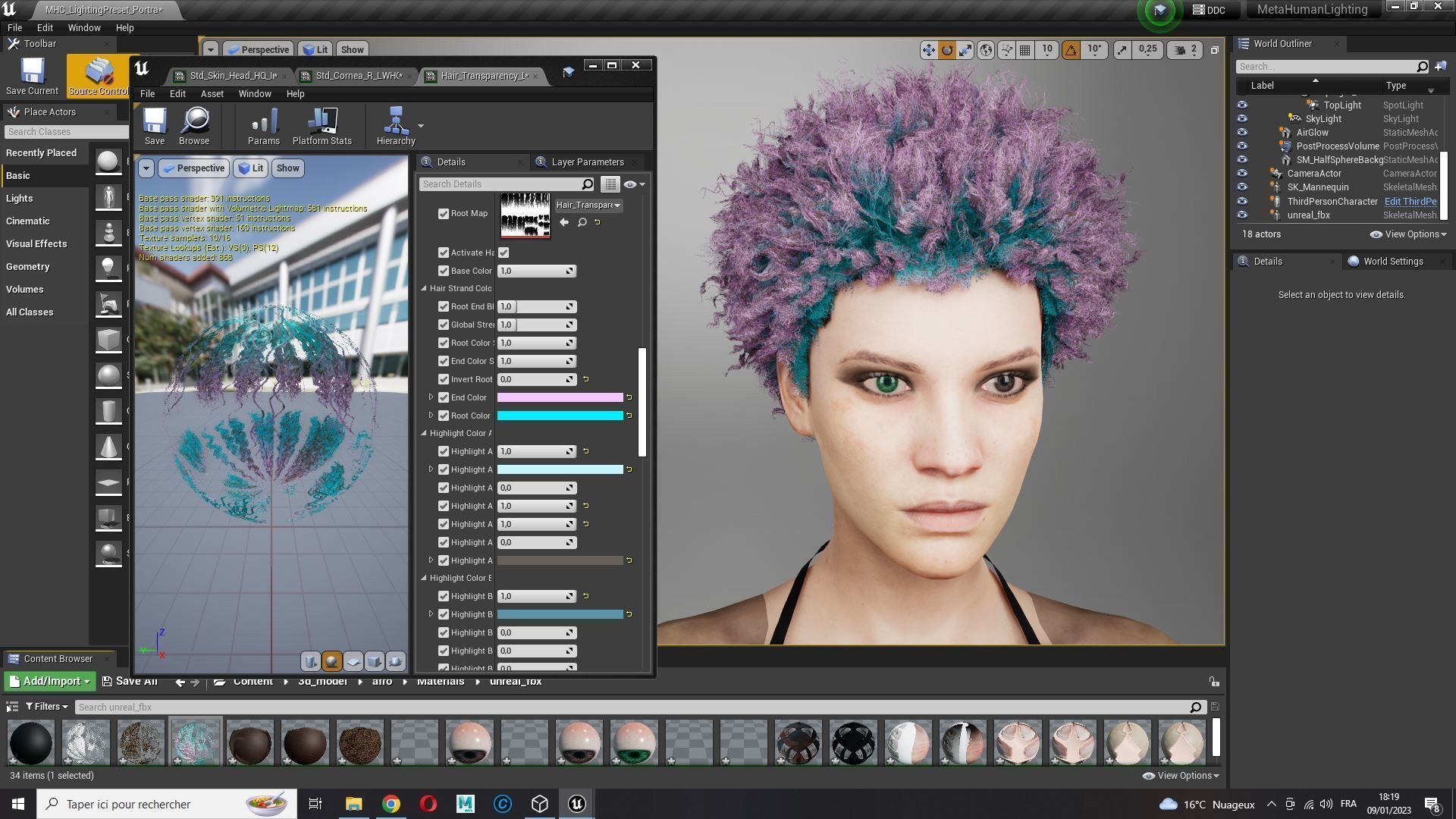This screenshot has height=819, width=1456.
Task: Toggle the Invert Root override checkbox
Action: coord(444,379)
